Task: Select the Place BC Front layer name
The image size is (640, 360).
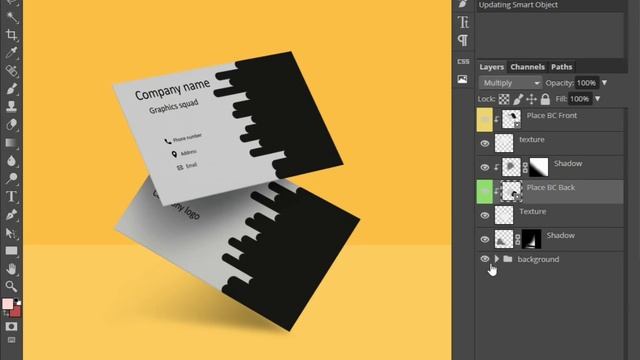Action: tap(551, 116)
